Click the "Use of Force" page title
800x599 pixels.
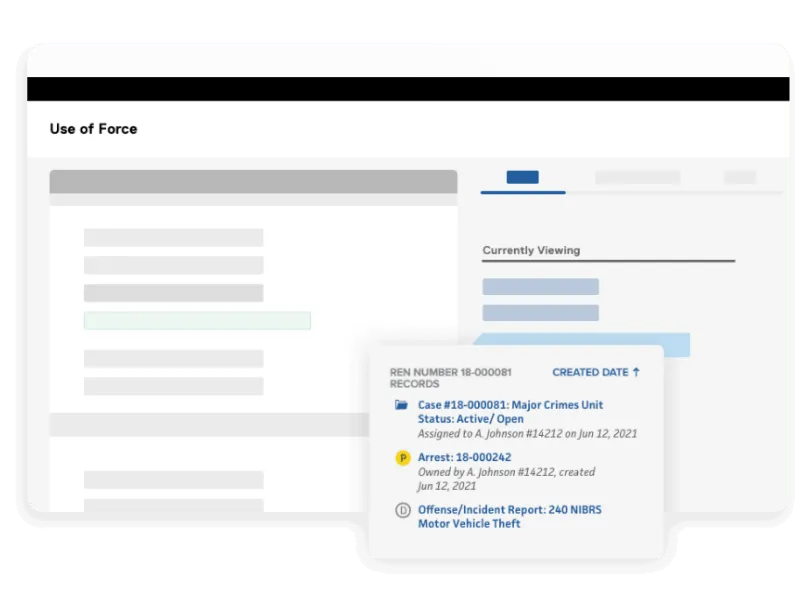tap(93, 129)
